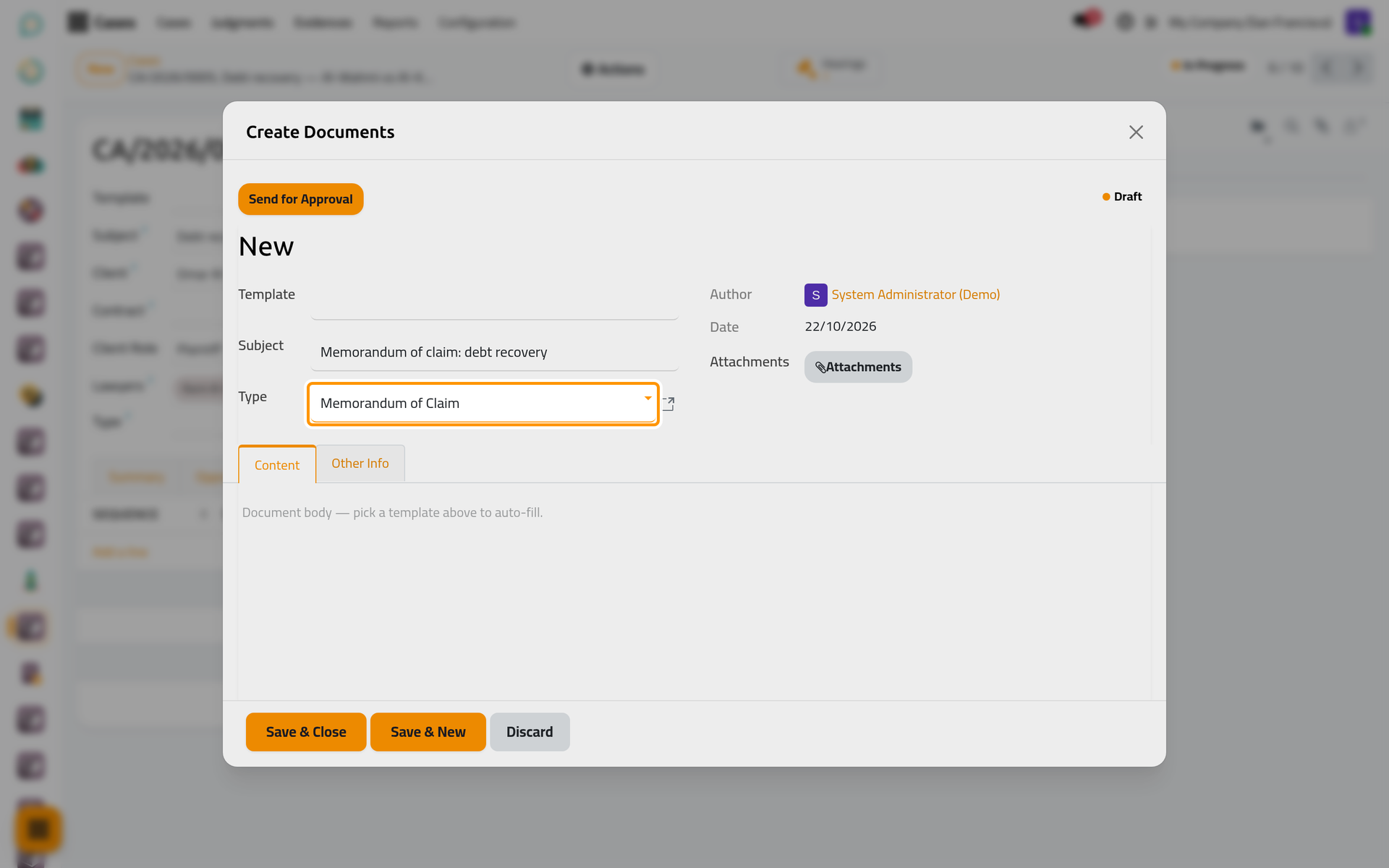Click the Memorandum of Claim type combo box

pos(483,404)
